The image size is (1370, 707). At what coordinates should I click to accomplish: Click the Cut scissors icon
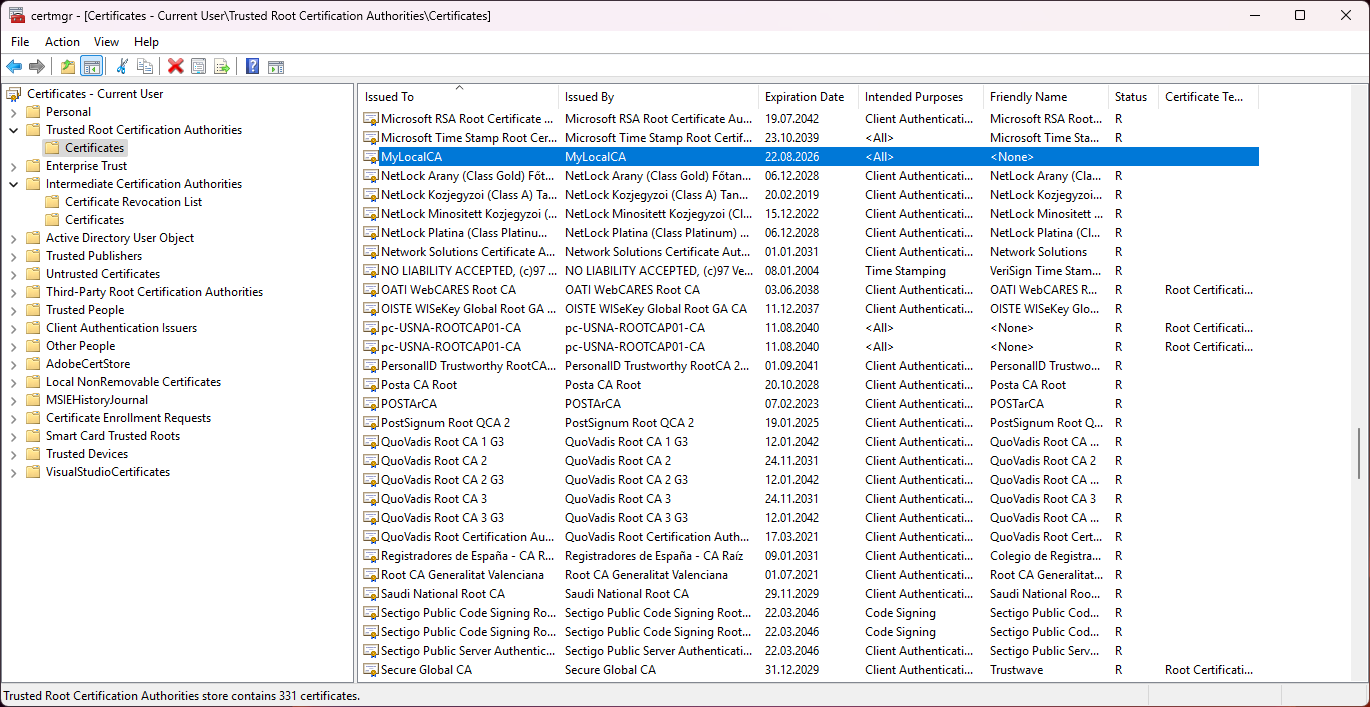click(122, 66)
